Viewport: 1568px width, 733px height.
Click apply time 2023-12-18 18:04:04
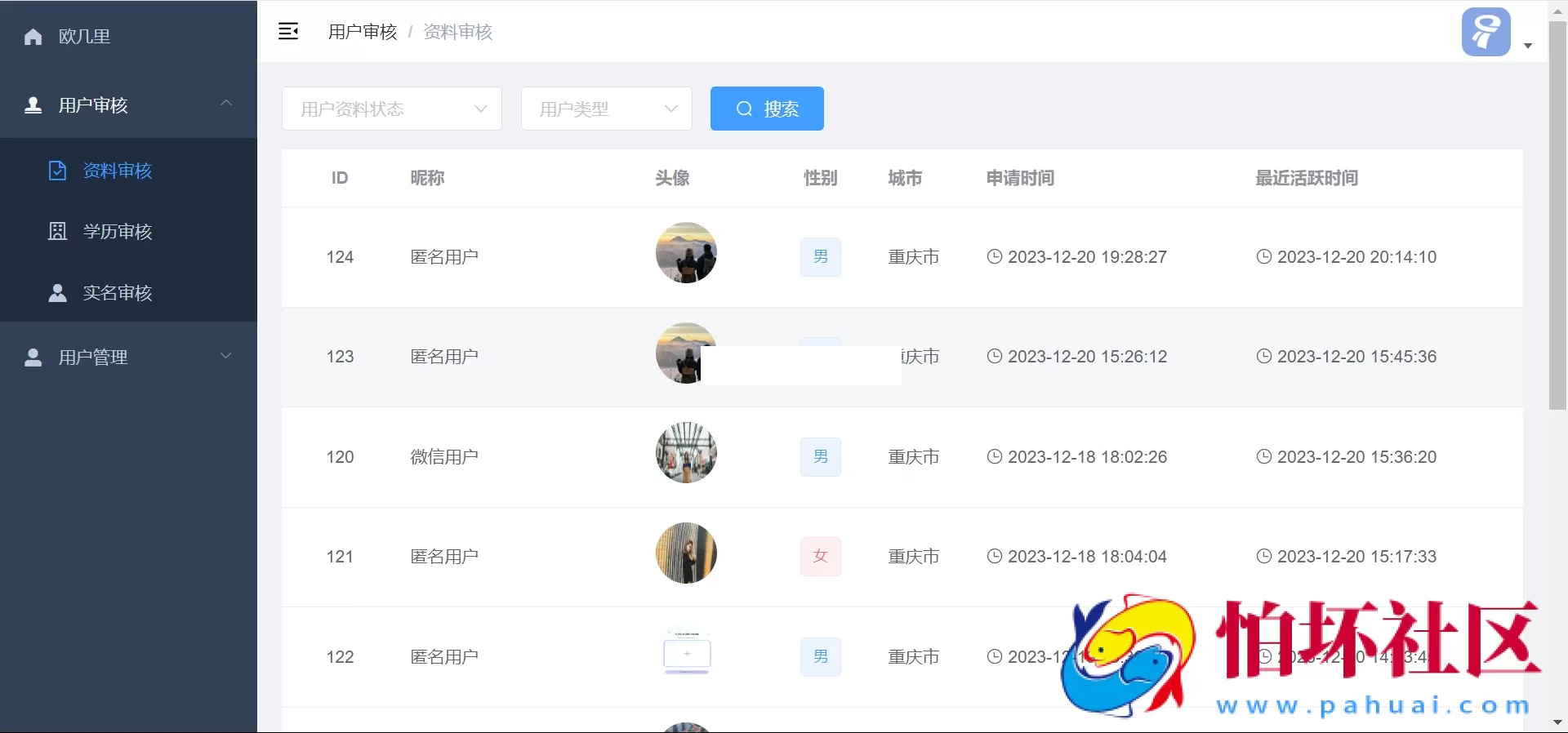(x=1087, y=557)
